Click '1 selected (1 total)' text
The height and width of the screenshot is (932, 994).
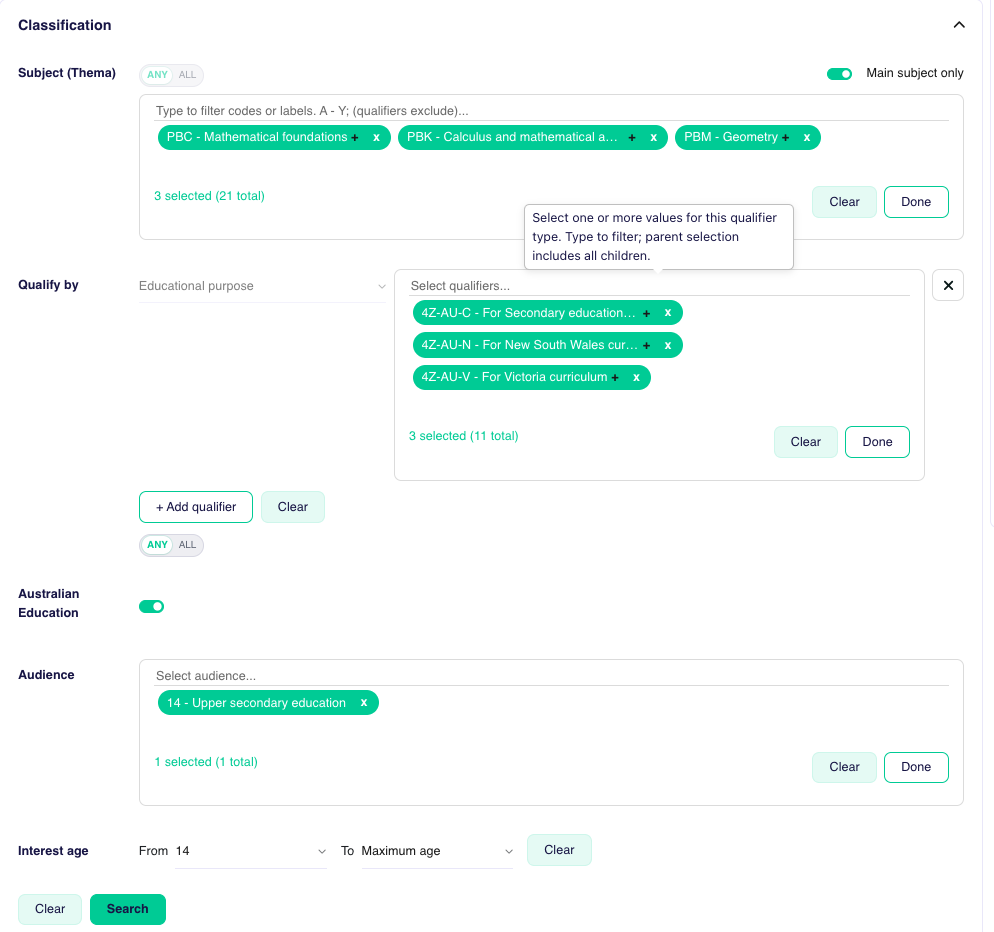pyautogui.click(x=206, y=762)
